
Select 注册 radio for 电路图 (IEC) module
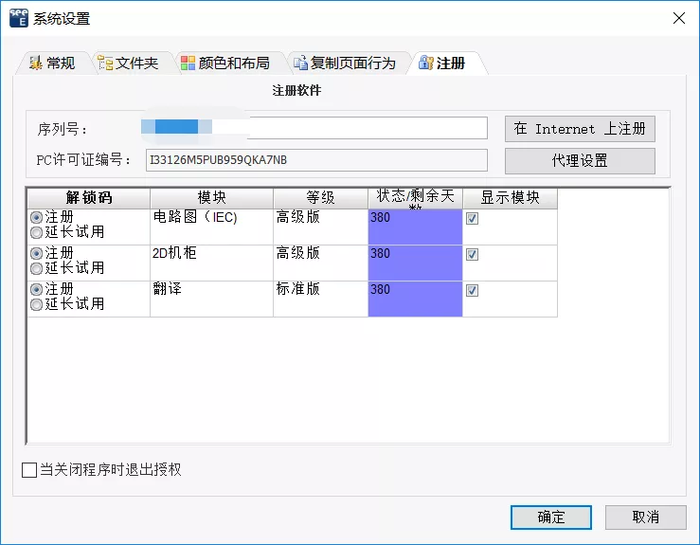click(x=37, y=217)
